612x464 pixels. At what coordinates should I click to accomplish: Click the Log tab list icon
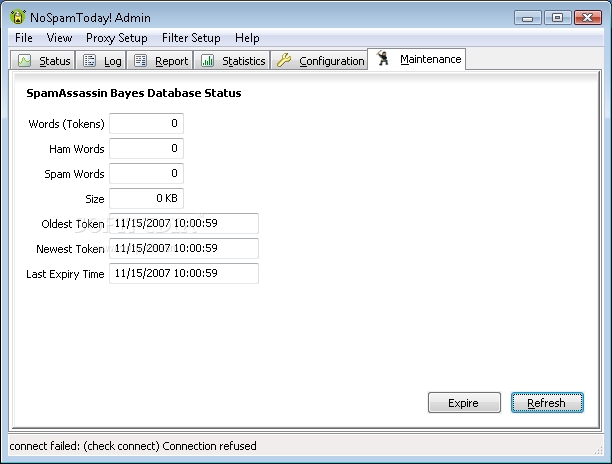pos(89,60)
